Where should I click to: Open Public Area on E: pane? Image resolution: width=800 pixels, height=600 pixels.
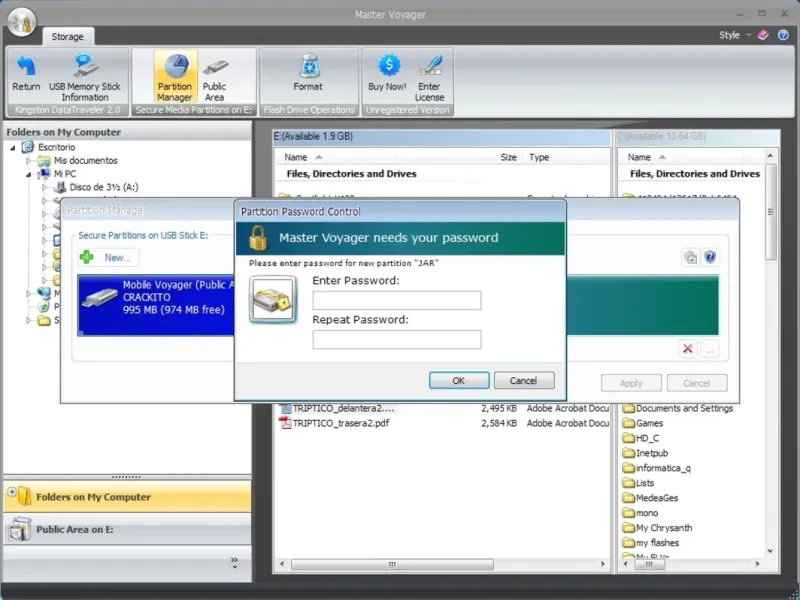point(127,530)
